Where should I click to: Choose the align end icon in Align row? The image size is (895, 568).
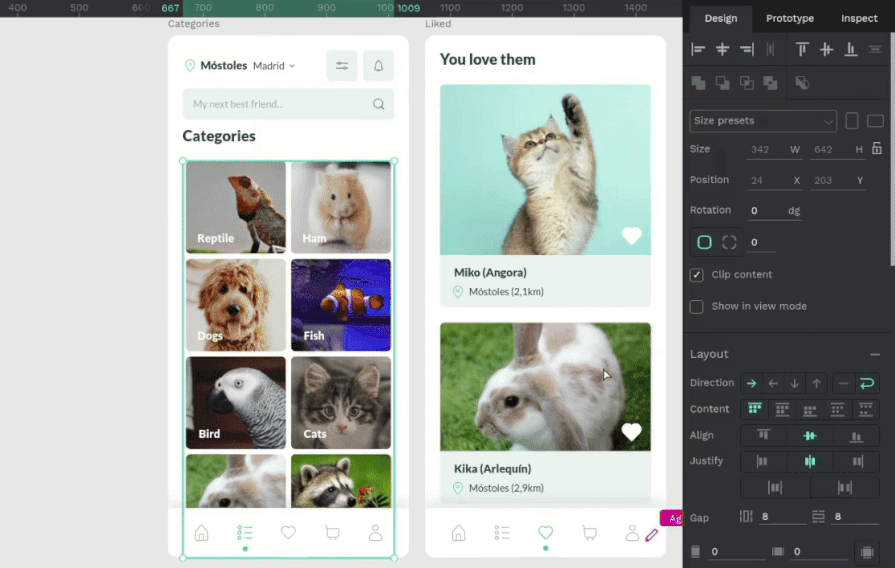coord(856,435)
